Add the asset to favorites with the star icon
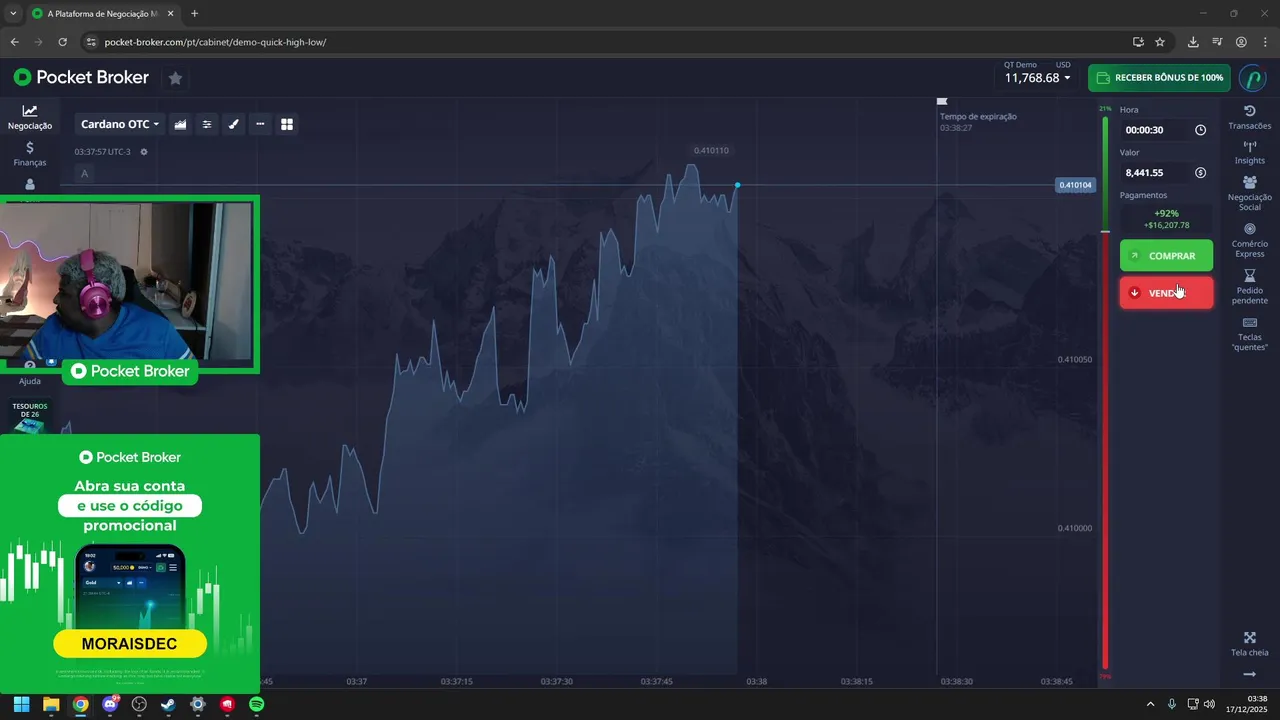The width and height of the screenshot is (1280, 720). 175,78
